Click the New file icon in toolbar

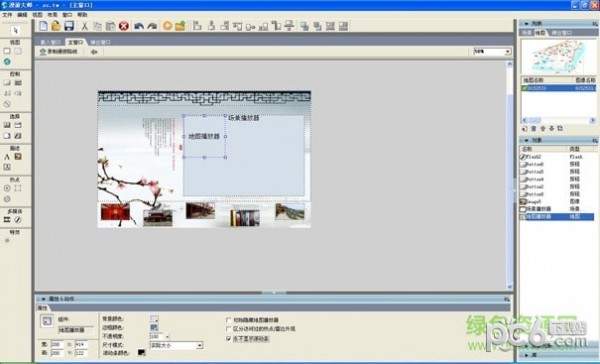(x=44, y=26)
